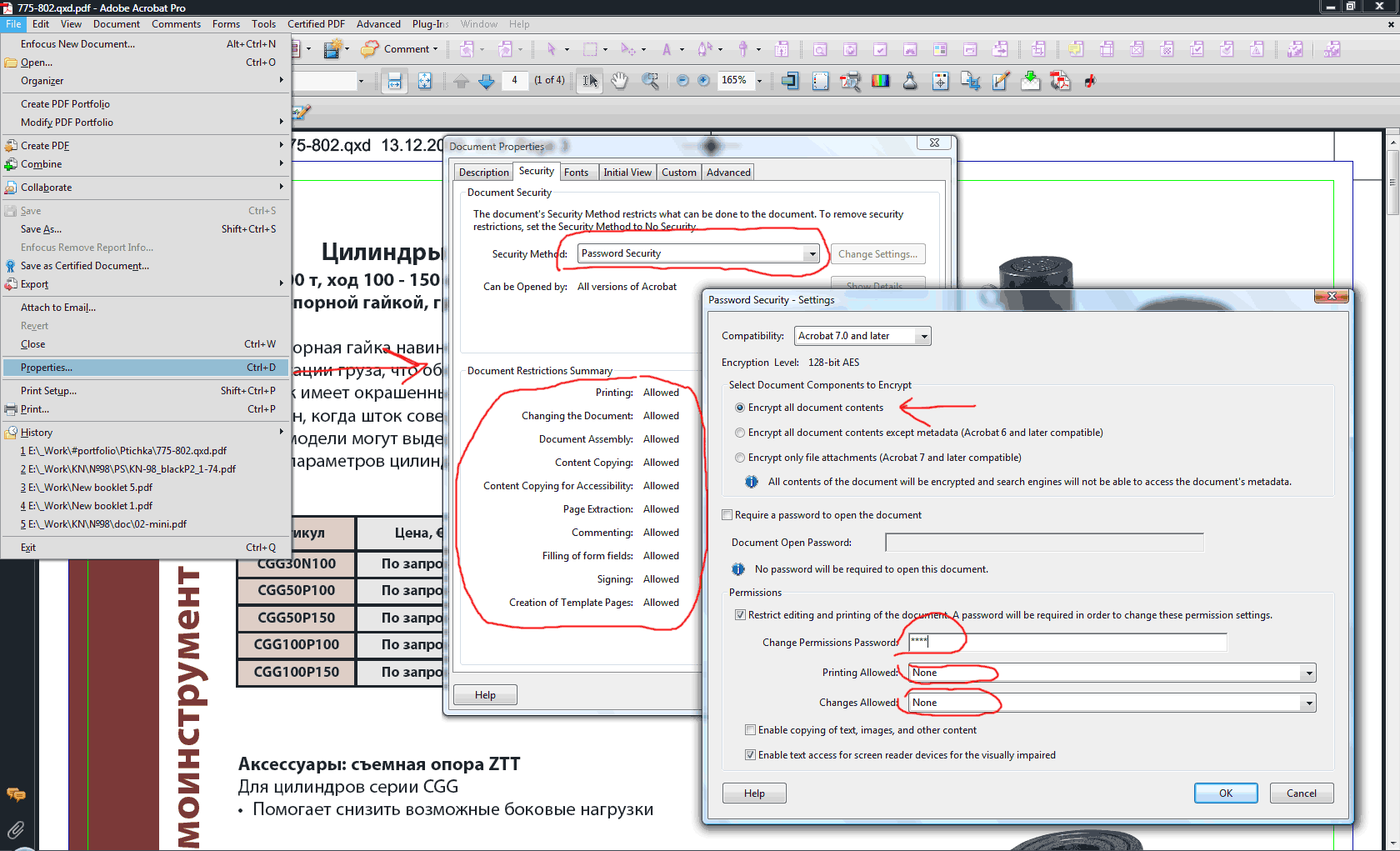The height and width of the screenshot is (851, 1400).
Task: Open the Initial View tab
Action: pos(627,173)
